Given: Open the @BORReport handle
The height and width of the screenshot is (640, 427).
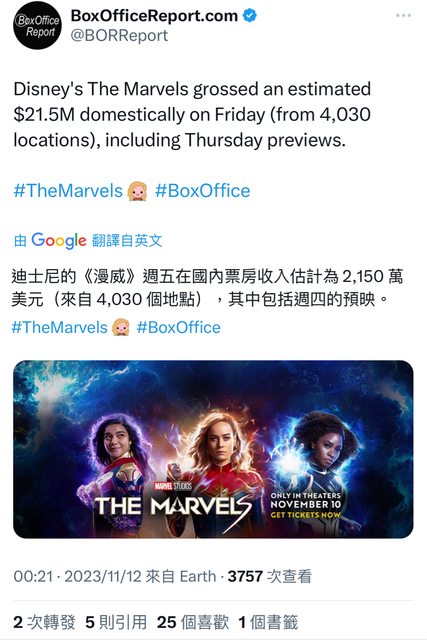Looking at the screenshot, I should [119, 36].
